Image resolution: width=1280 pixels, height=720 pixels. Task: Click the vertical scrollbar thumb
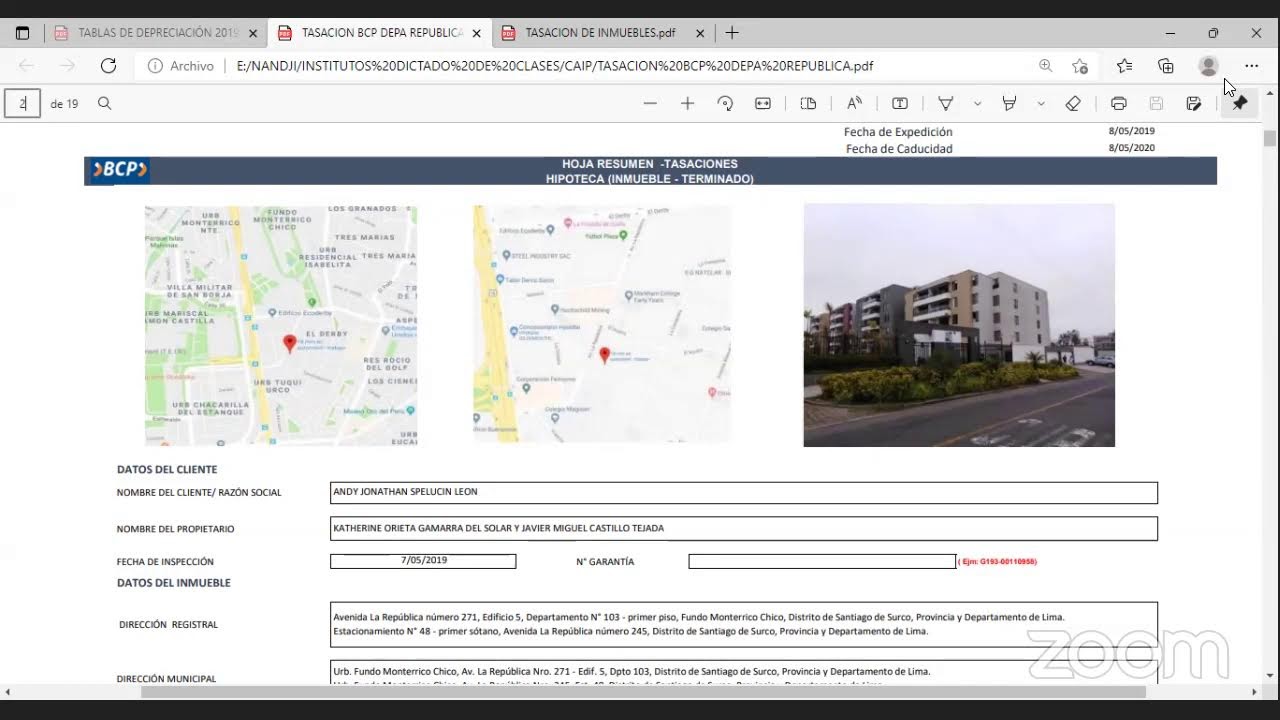1270,138
